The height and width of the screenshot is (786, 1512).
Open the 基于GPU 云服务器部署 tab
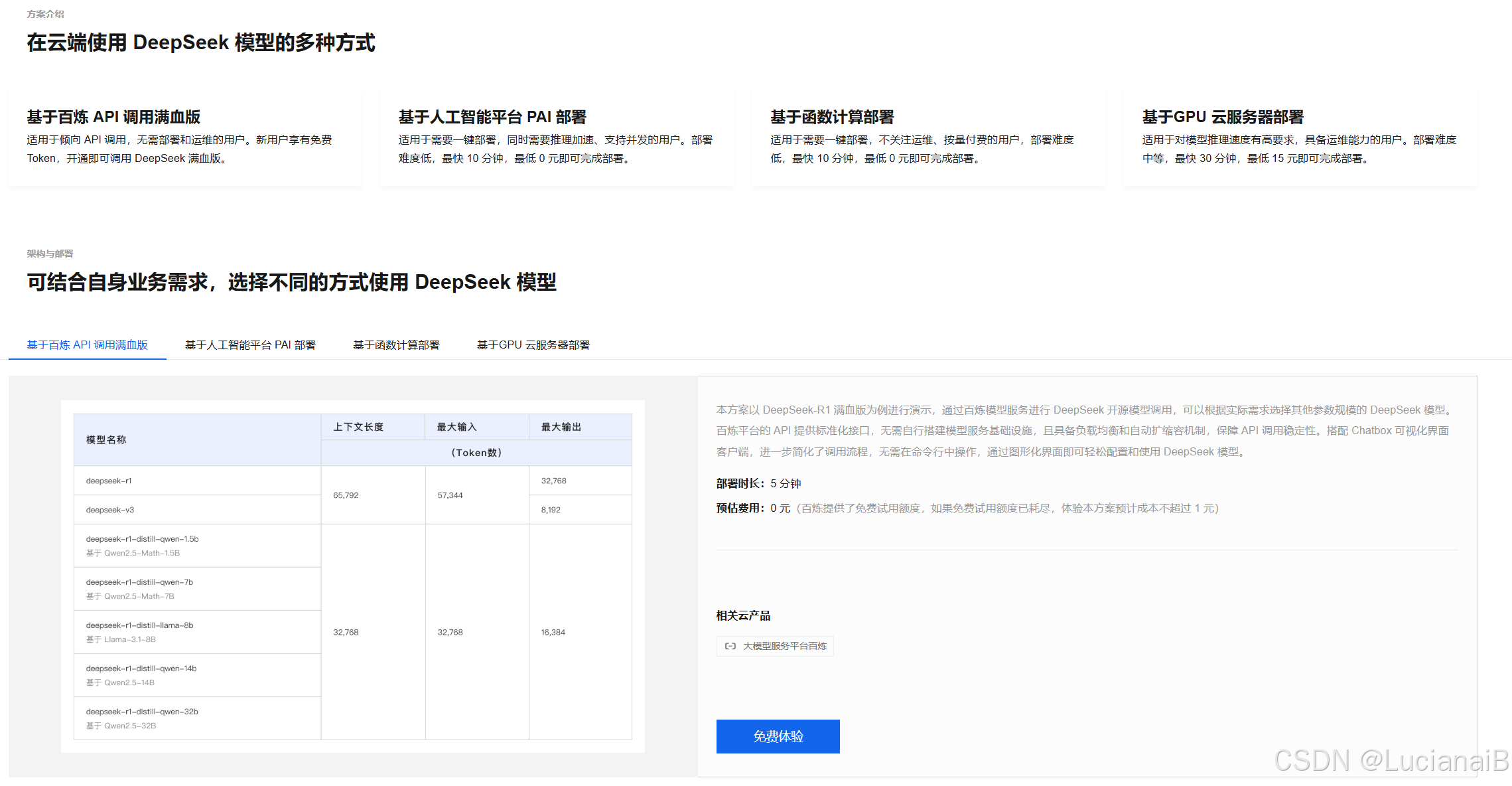533,345
